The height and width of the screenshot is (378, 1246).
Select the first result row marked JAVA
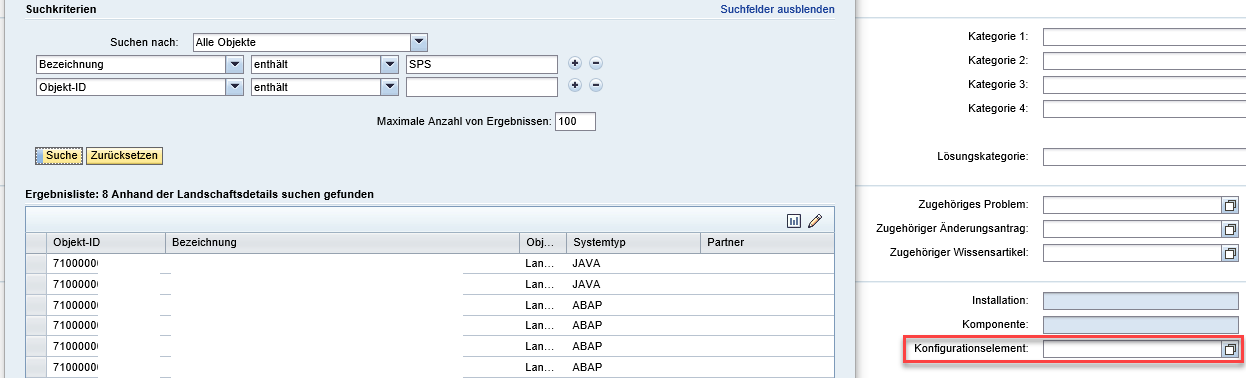tap(36, 264)
